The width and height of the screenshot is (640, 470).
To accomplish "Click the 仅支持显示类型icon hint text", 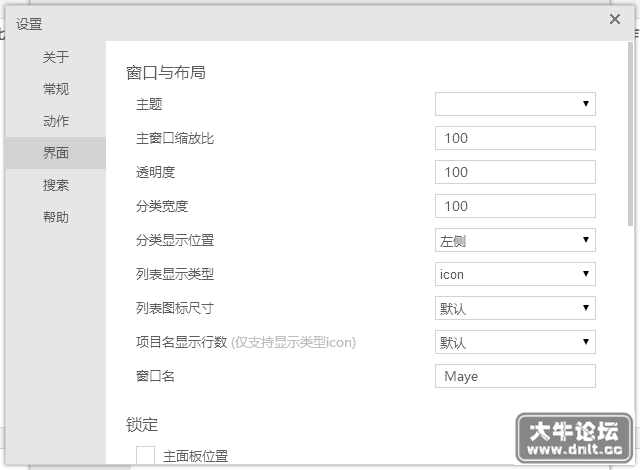I will point(293,342).
